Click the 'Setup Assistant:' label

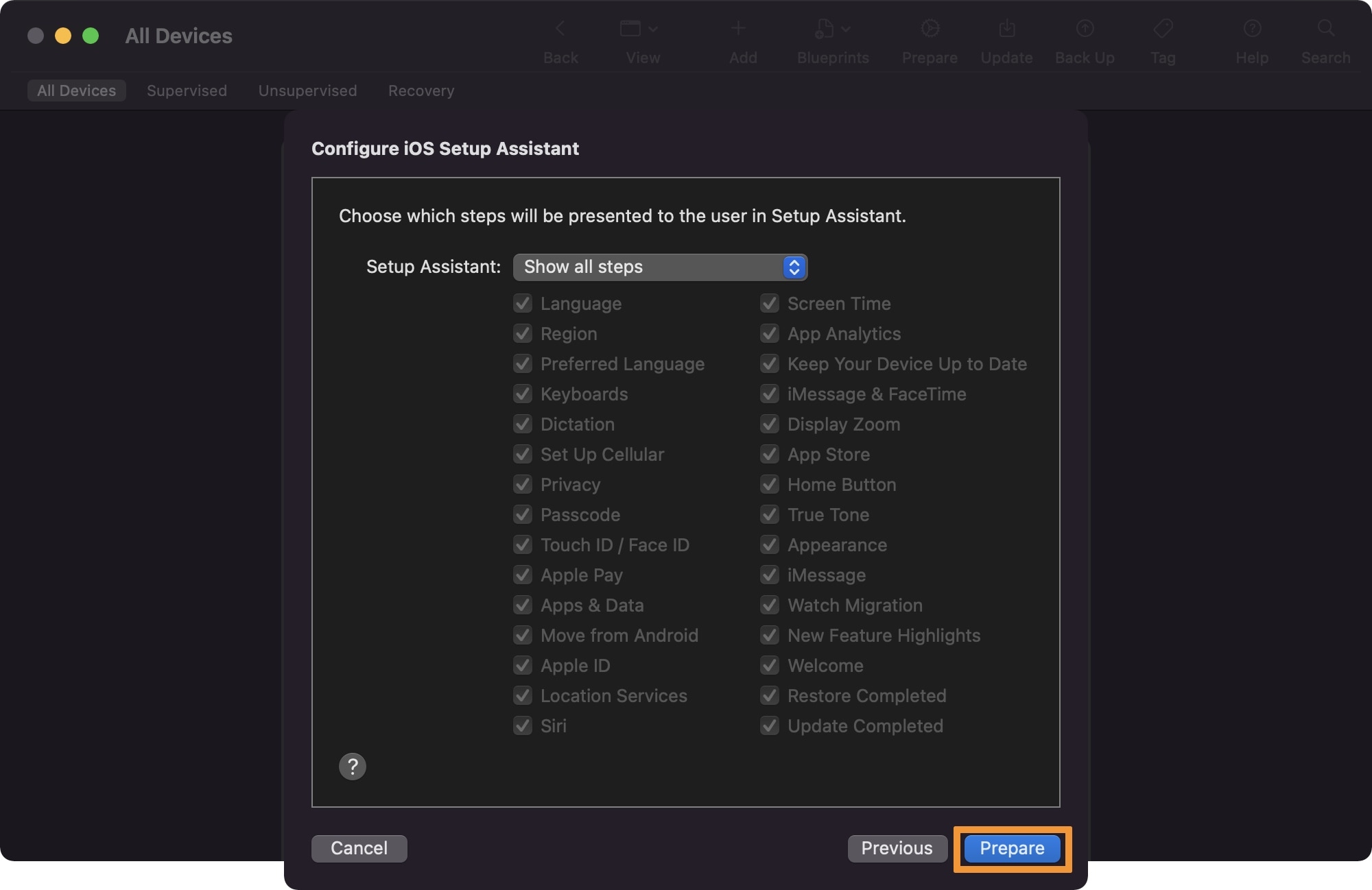pyautogui.click(x=434, y=267)
